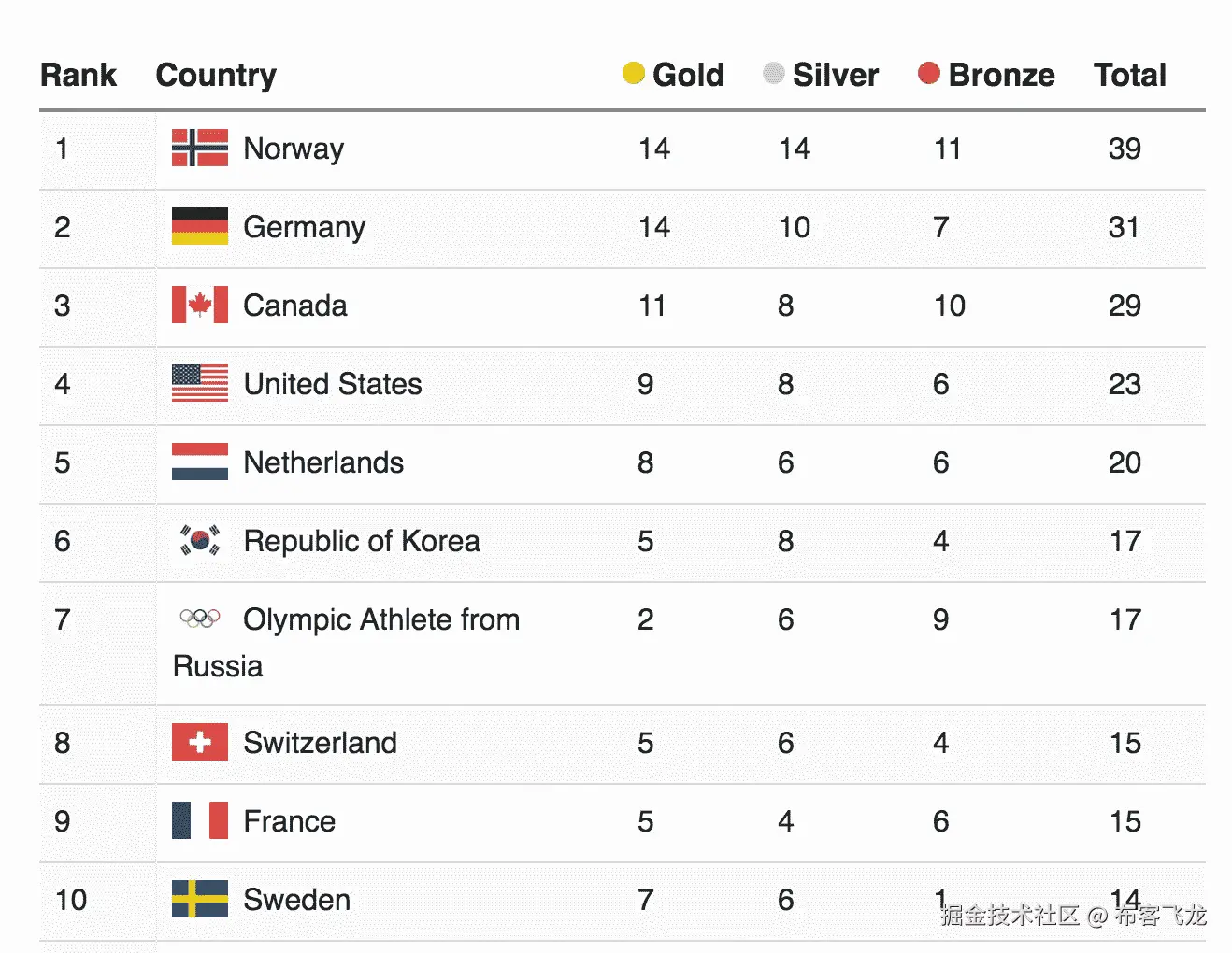
Task: Click the Canada maple leaf flag
Action: [199, 306]
